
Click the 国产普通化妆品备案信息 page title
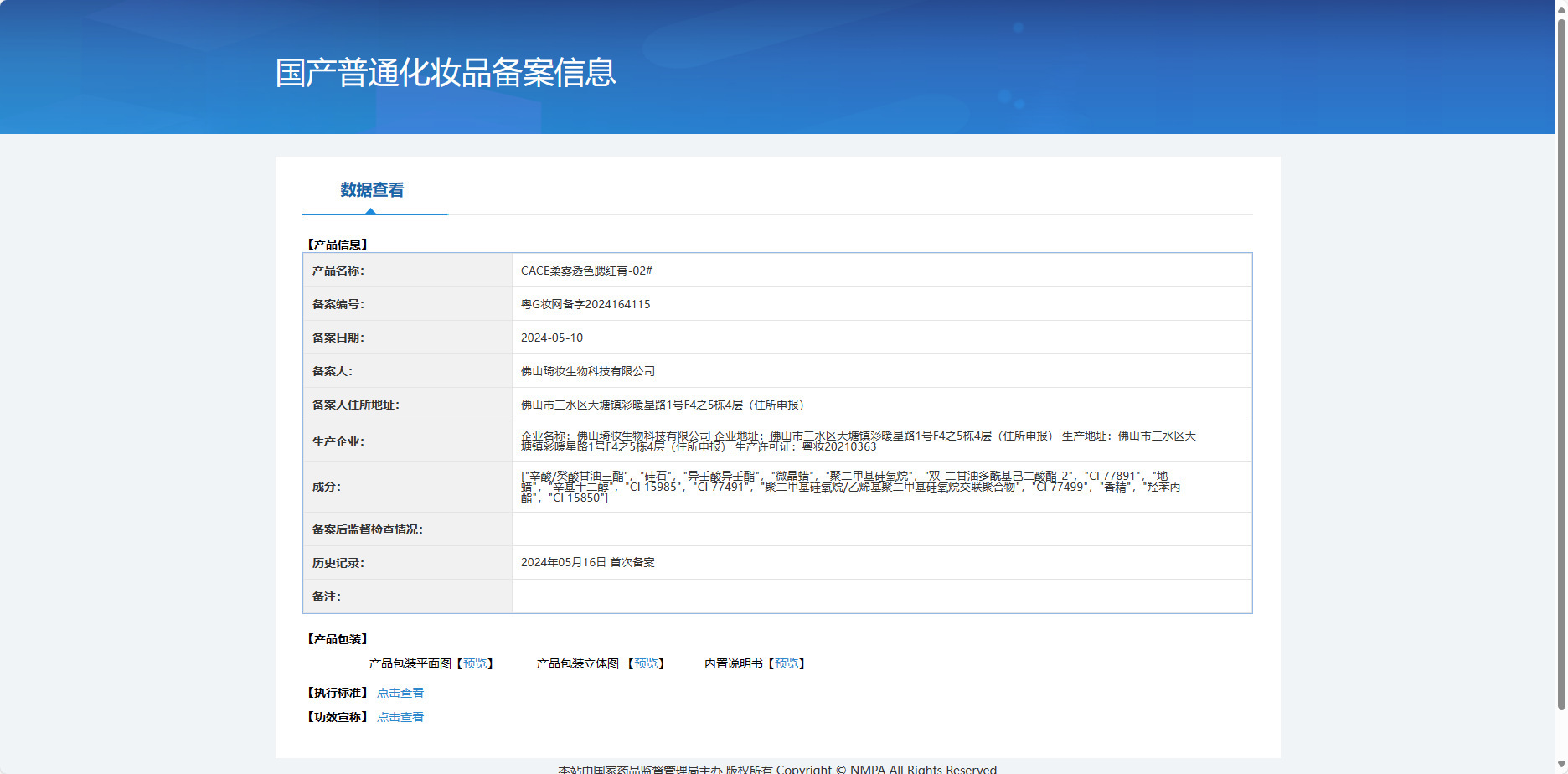point(446,73)
